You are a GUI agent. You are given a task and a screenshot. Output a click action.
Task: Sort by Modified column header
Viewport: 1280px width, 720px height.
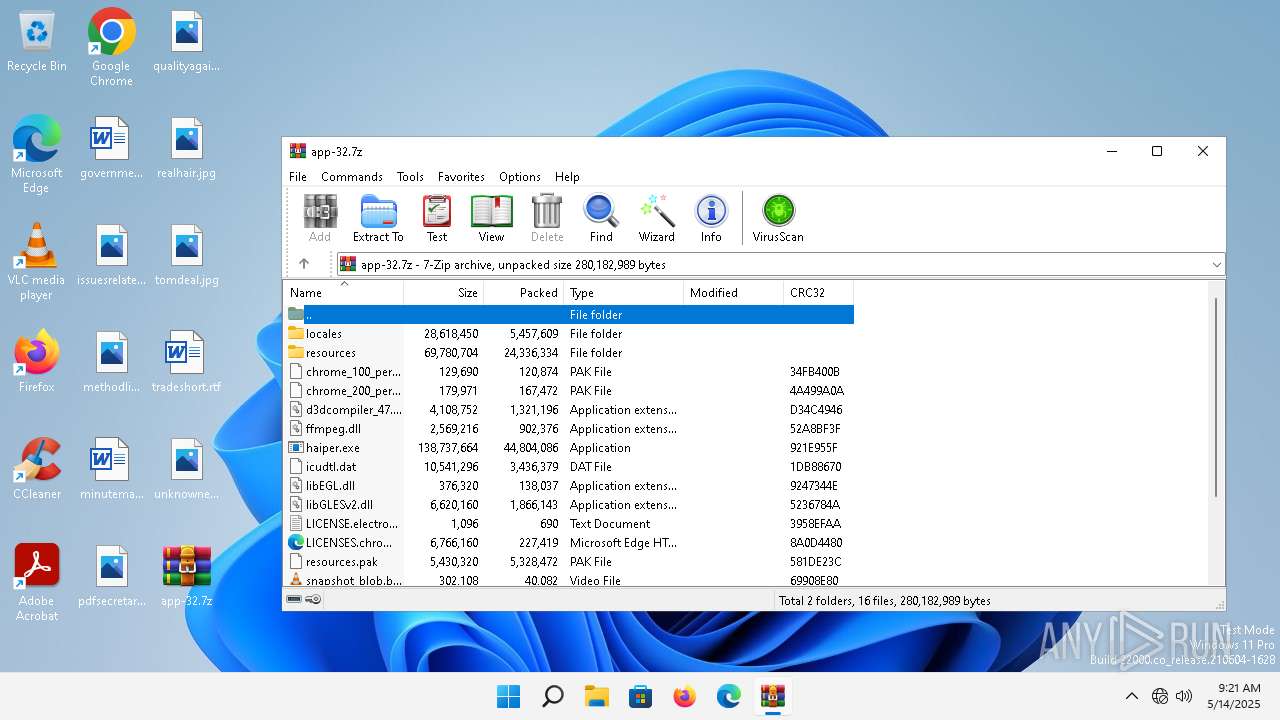click(x=734, y=293)
